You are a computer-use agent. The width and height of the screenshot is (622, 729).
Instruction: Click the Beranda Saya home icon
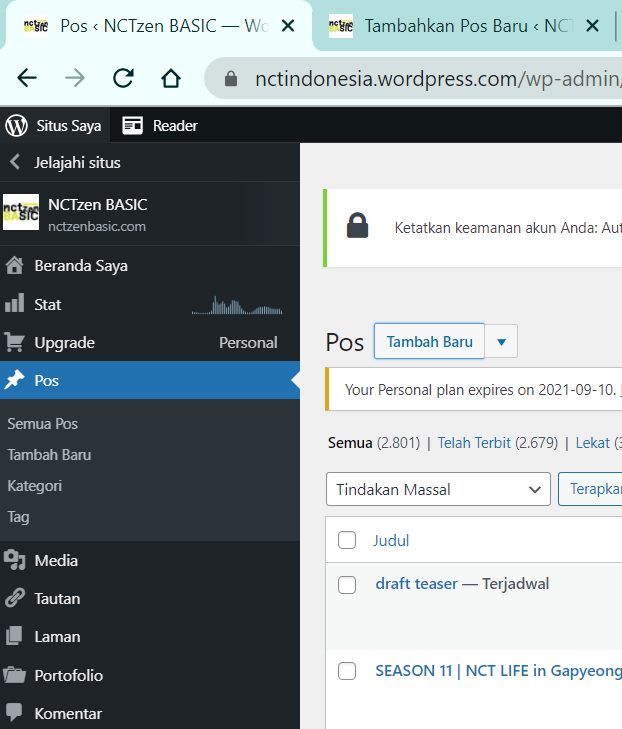point(15,266)
